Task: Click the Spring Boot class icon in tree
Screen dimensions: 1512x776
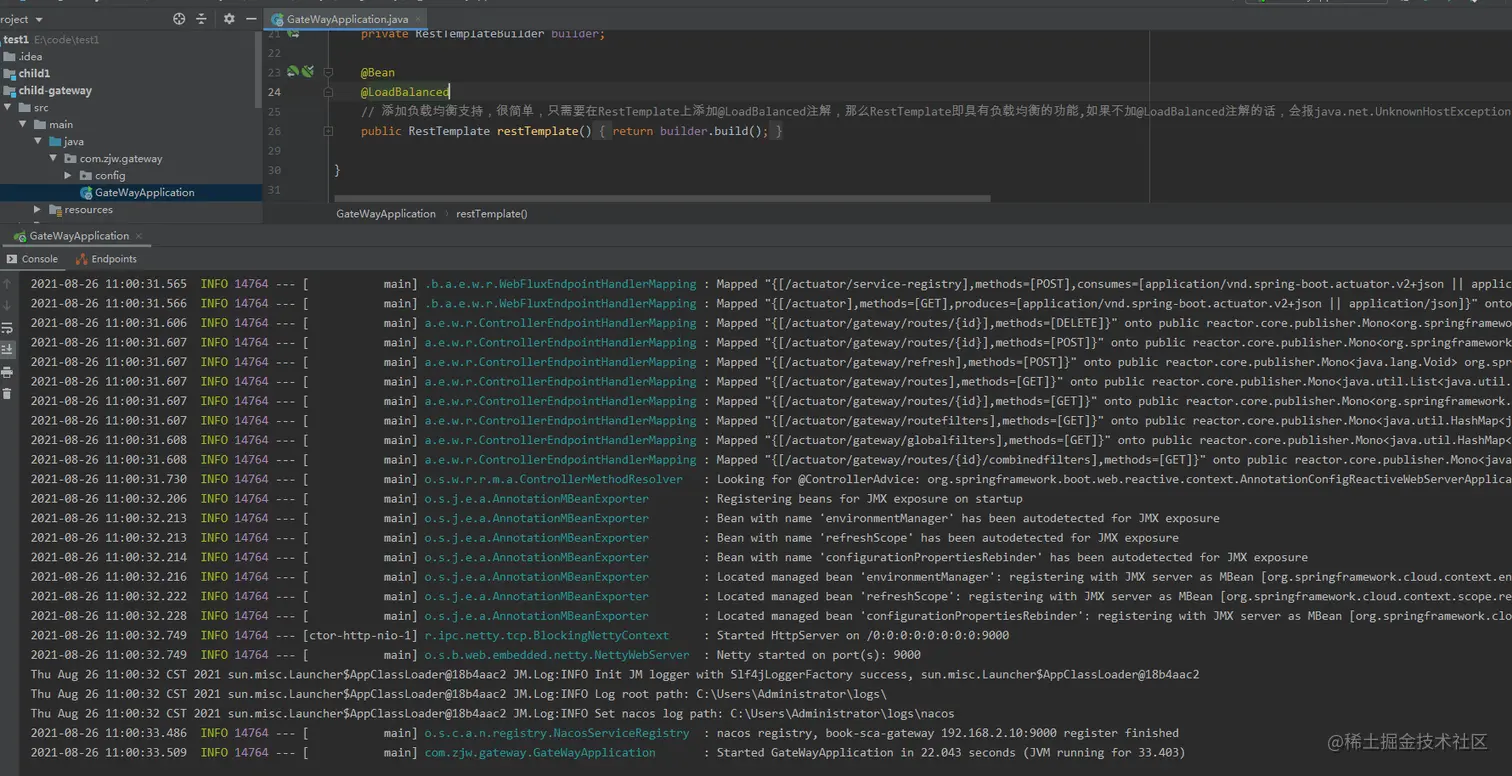Action: tap(86, 192)
